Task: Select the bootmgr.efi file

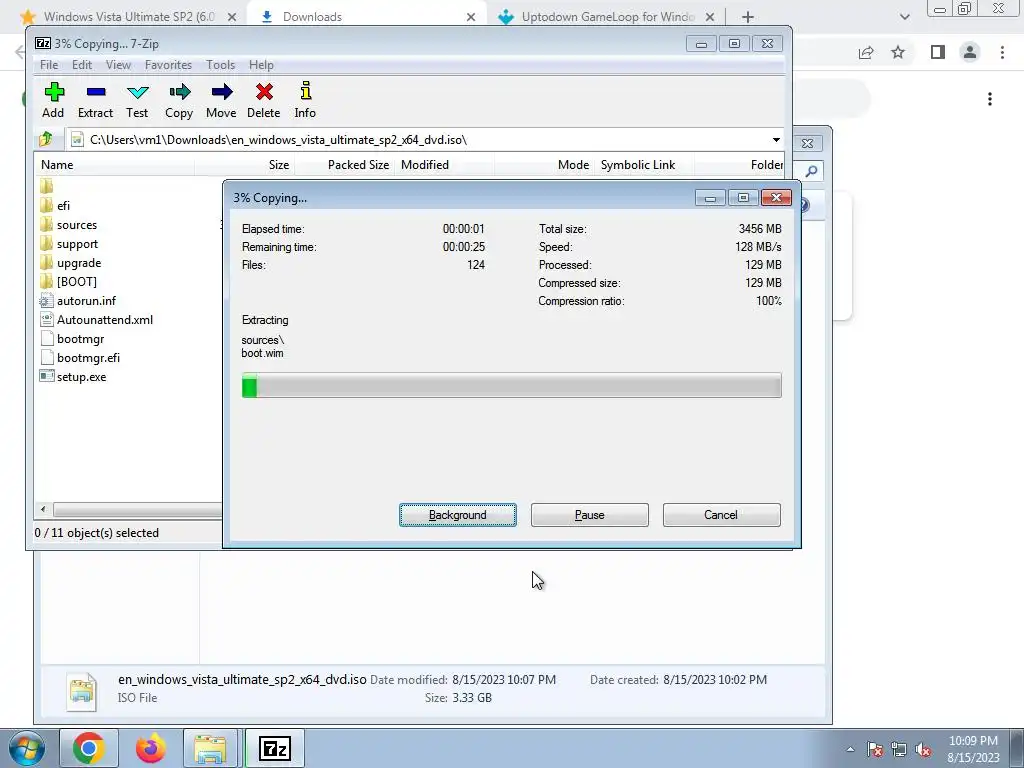Action: pos(88,357)
